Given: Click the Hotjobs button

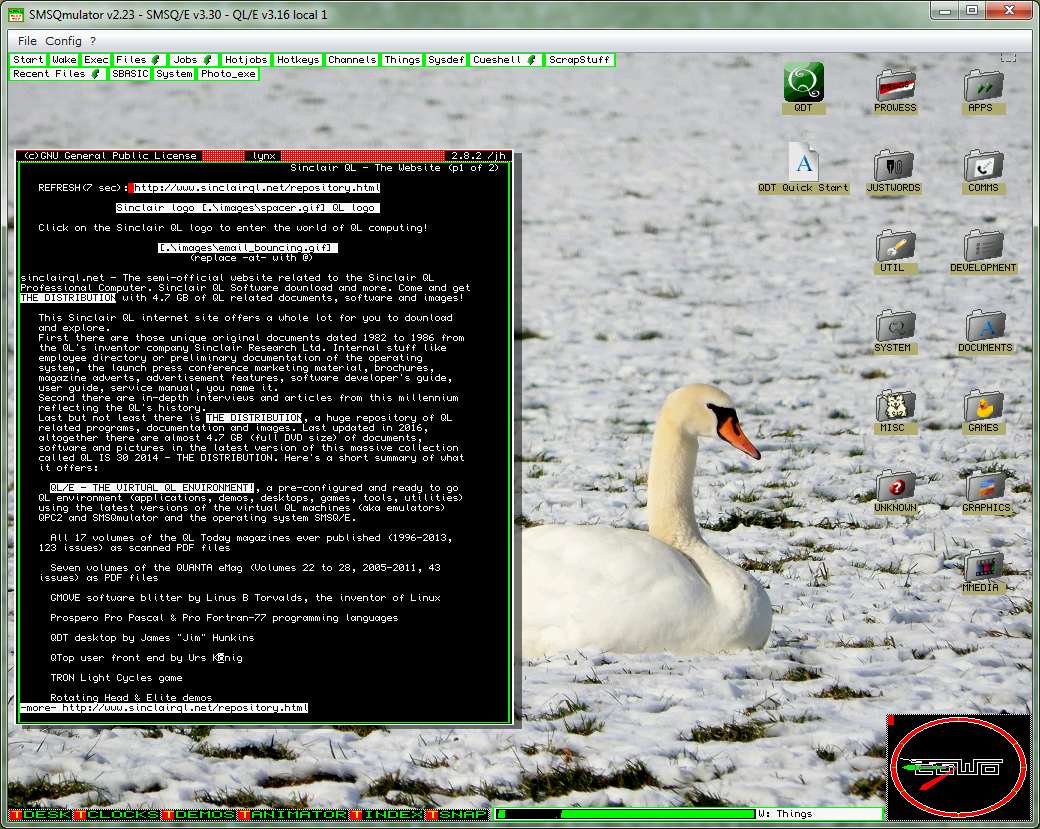Looking at the screenshot, I should pos(245,60).
